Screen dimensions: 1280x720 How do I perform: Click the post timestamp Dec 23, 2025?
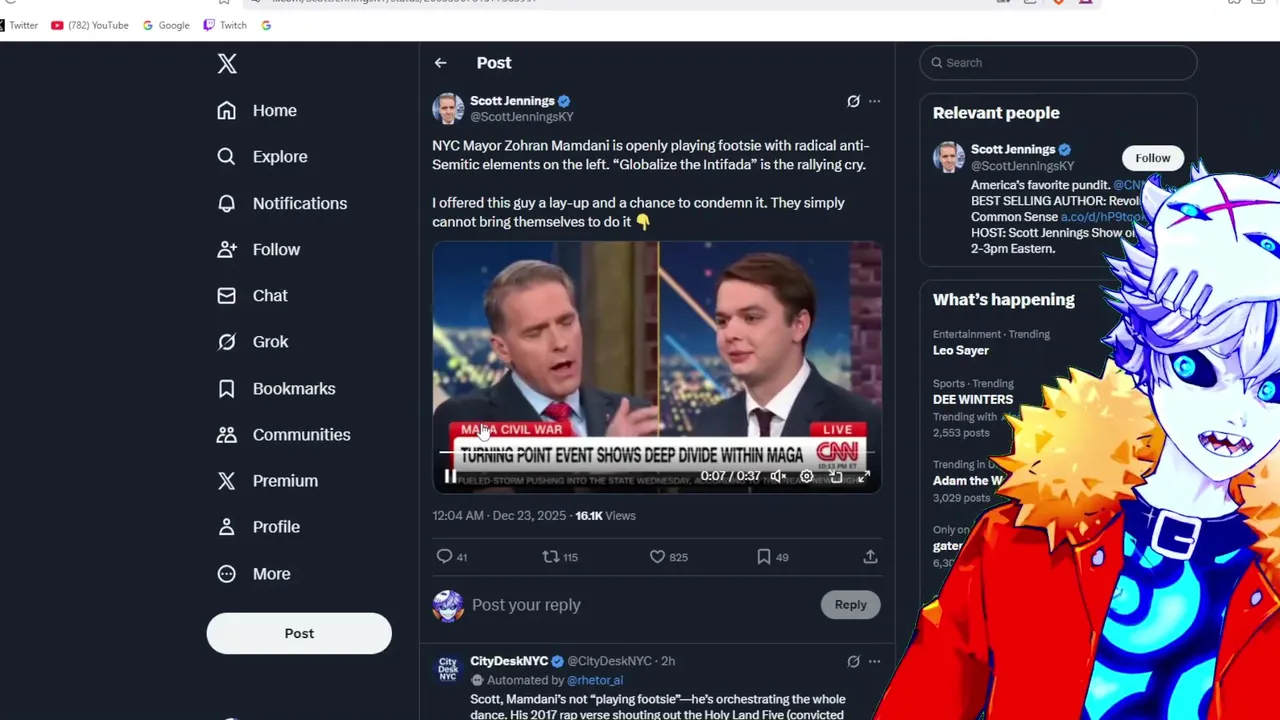pos(499,516)
